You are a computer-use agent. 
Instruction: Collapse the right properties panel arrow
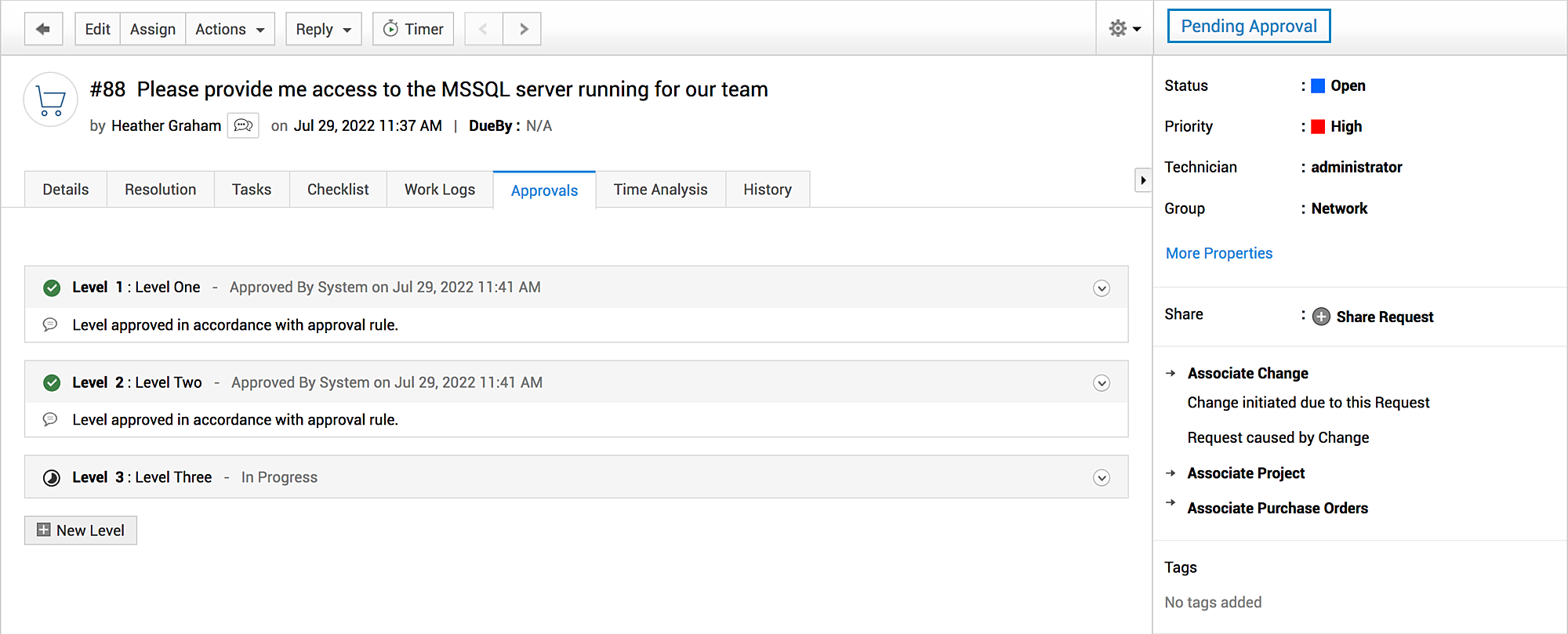pyautogui.click(x=1143, y=180)
